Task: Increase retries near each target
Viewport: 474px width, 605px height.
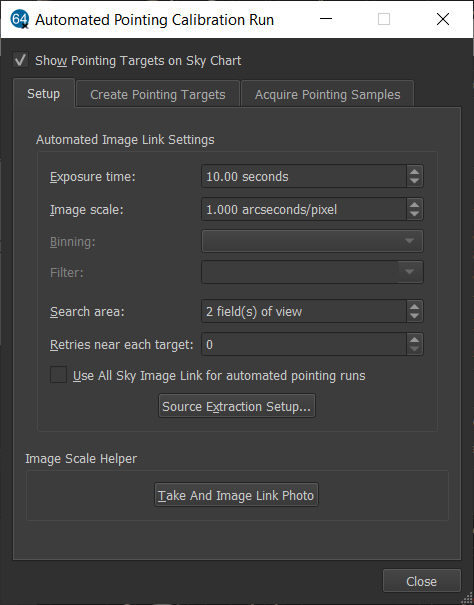Action: 415,340
